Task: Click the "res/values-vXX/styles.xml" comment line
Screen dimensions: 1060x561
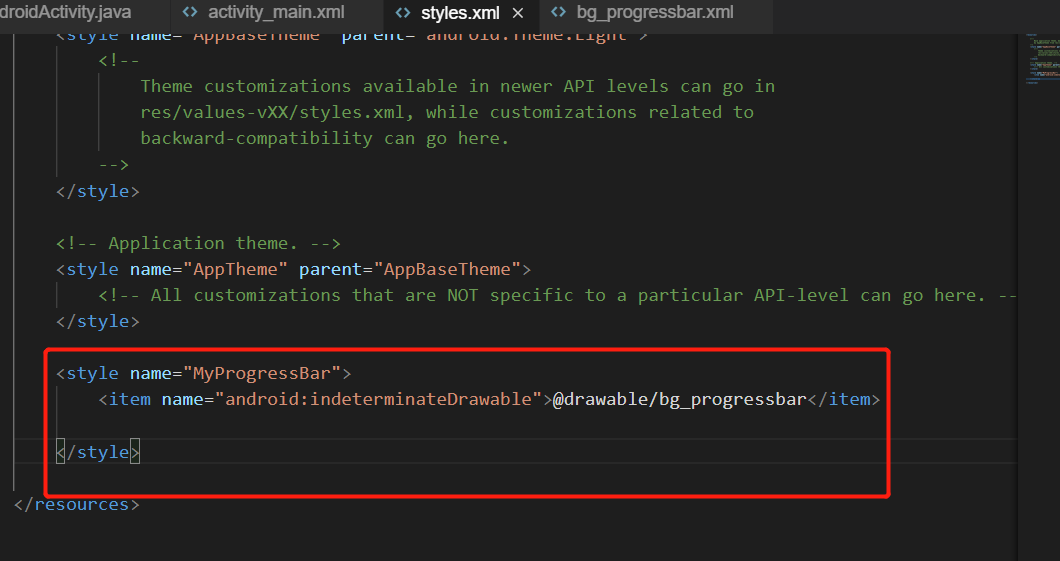Action: 447,112
